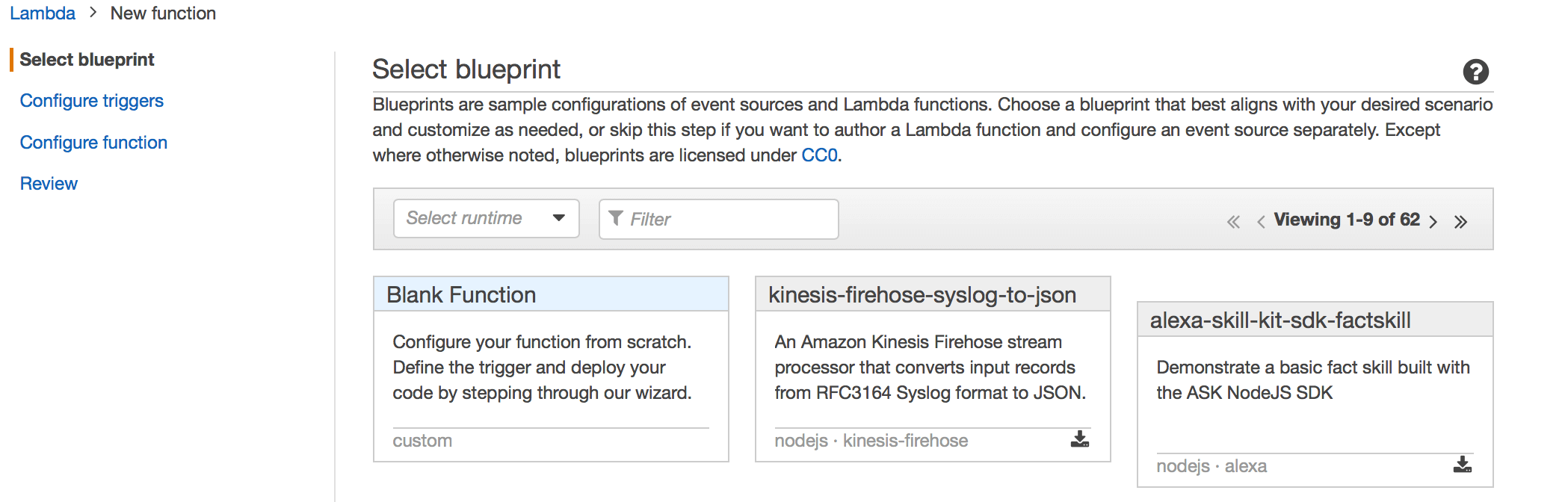Jump to first page of blueprints
The image size is (1568, 502).
pos(1233,222)
